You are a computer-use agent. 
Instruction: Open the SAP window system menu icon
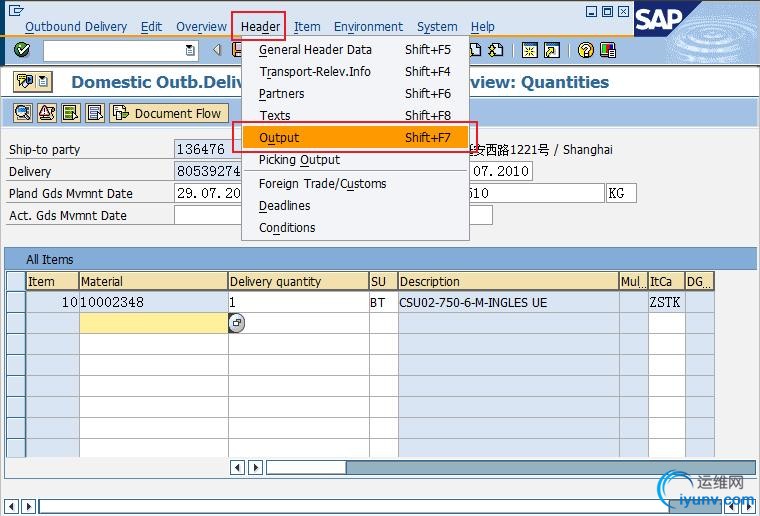pyautogui.click(x=16, y=10)
